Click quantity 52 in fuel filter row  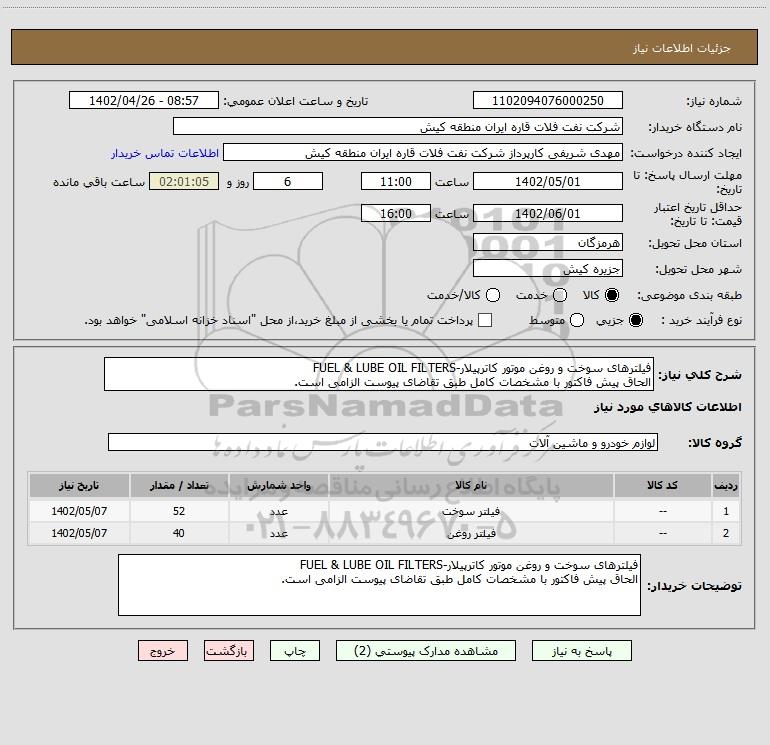179,511
